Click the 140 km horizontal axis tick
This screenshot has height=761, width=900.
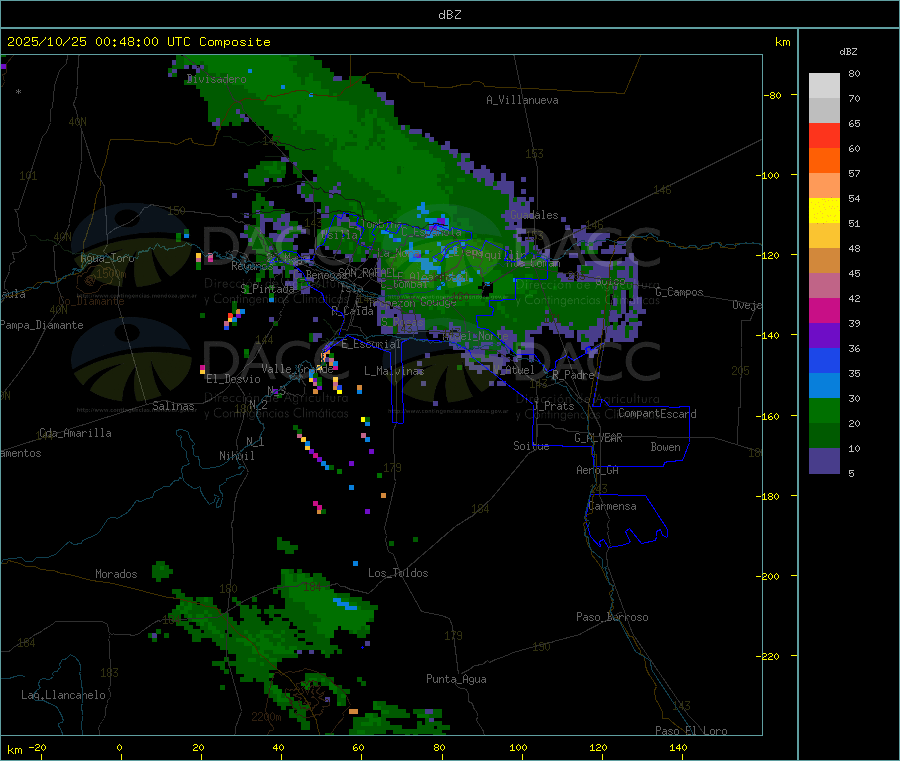(x=678, y=747)
